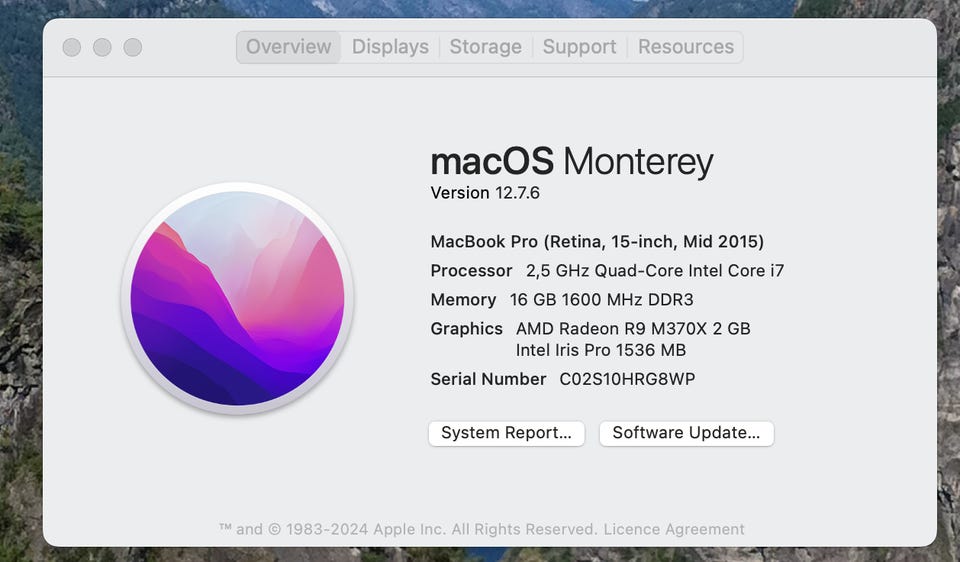Click the processor value 2,5 GHz Quad-Core Intel Core i7
The width and height of the screenshot is (960, 562).
click(655, 271)
